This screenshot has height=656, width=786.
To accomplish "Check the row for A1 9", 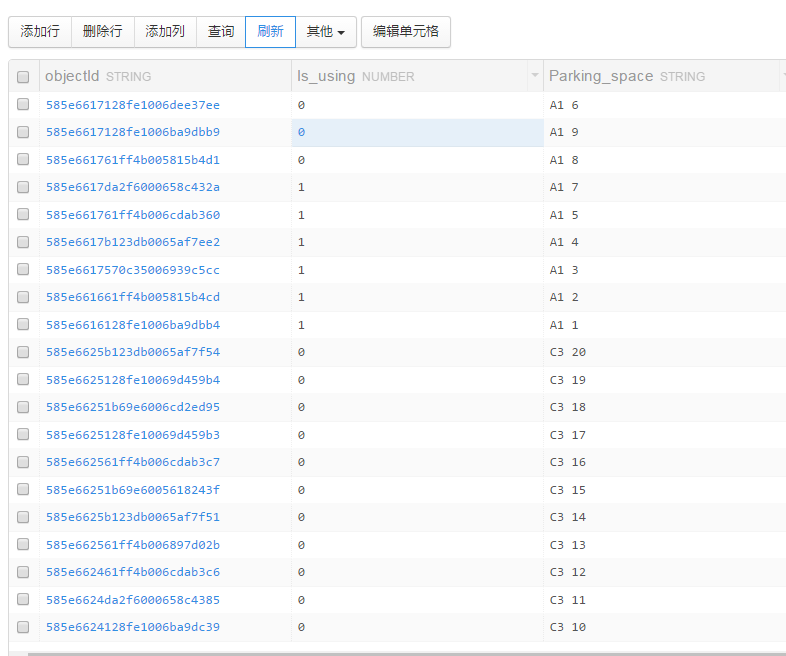I will 23,132.
